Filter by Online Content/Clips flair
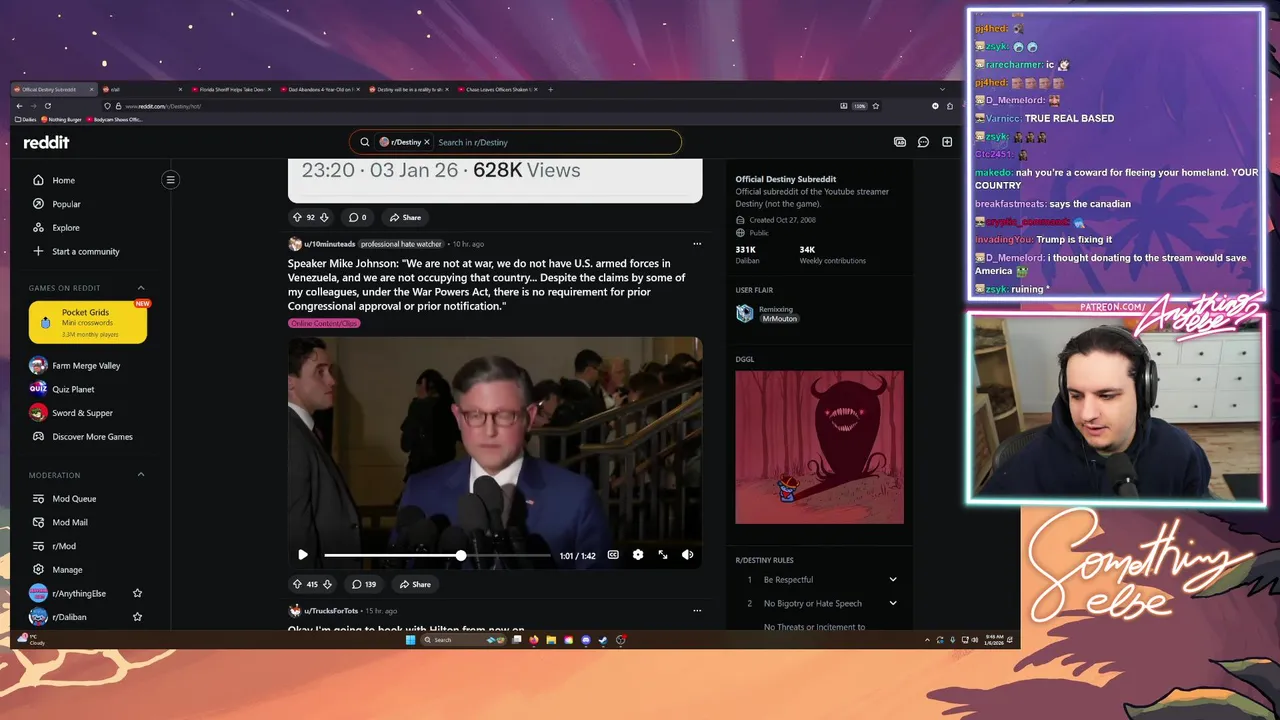The width and height of the screenshot is (1280, 720). (x=324, y=323)
